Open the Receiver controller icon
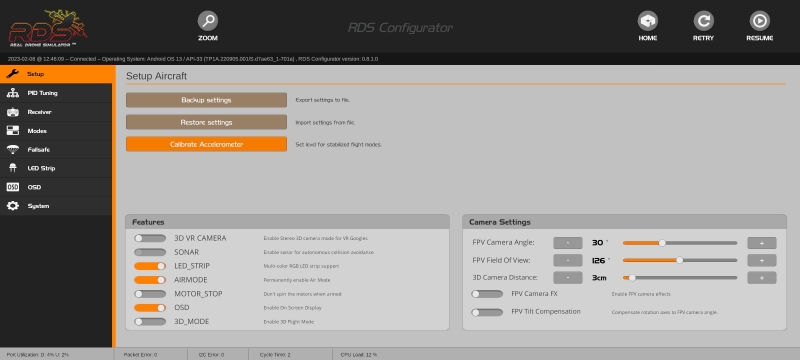 (x=13, y=112)
